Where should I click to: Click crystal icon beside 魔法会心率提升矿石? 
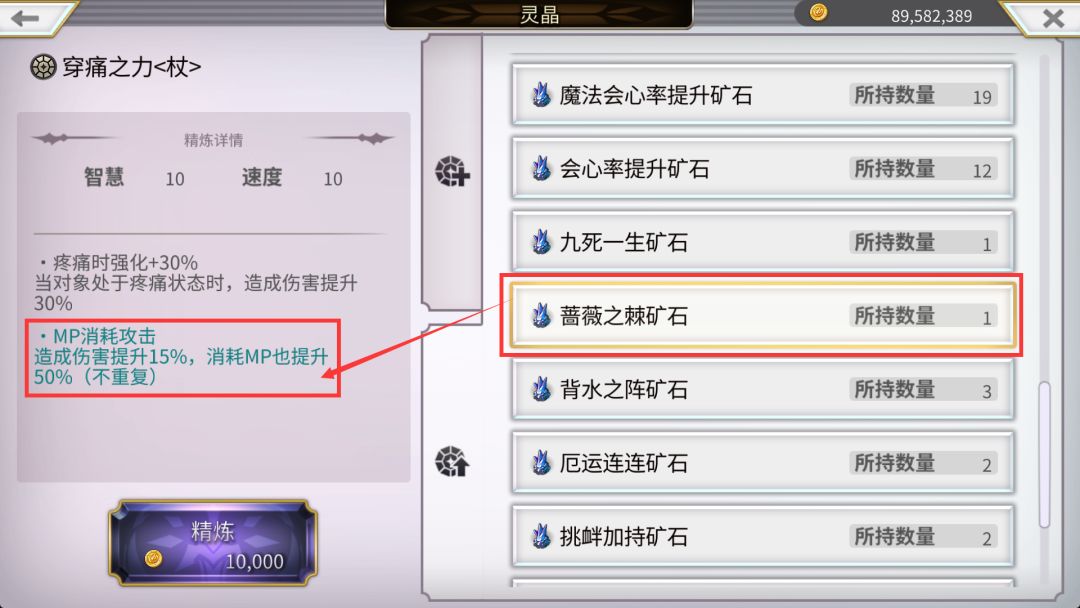tap(541, 95)
